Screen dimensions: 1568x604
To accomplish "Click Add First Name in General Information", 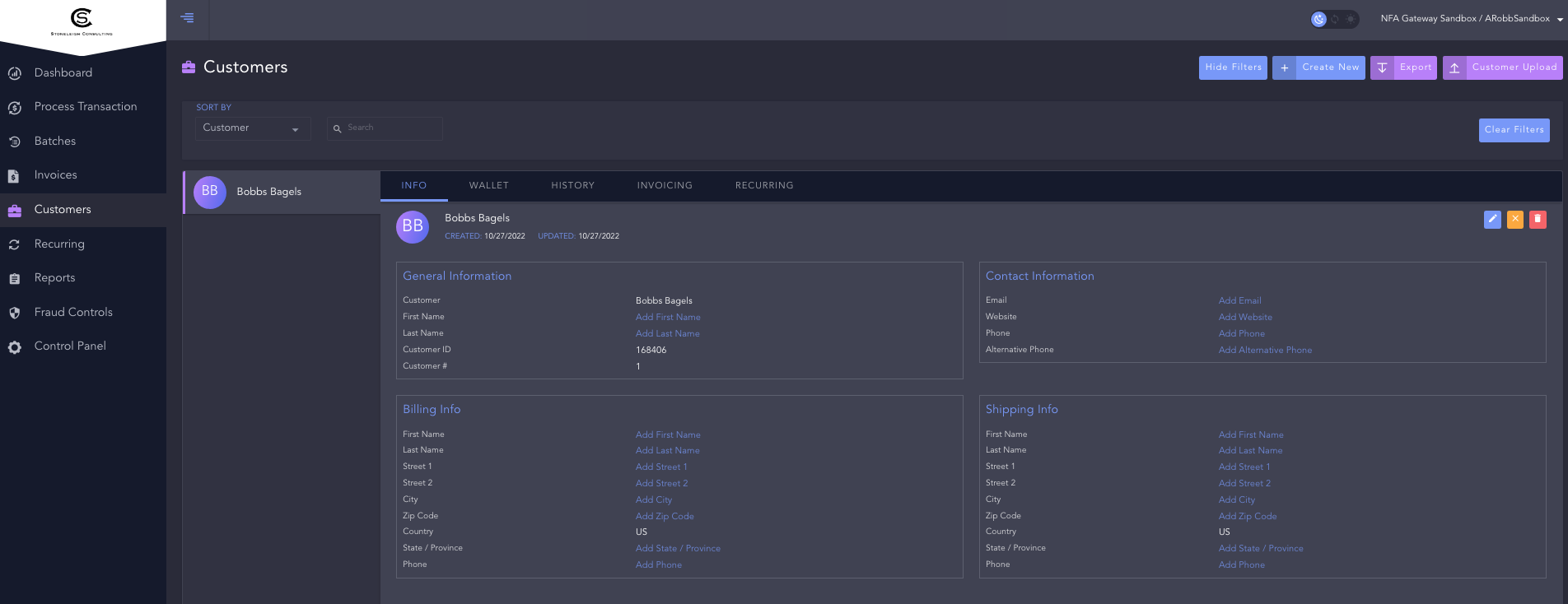I will pyautogui.click(x=668, y=318).
